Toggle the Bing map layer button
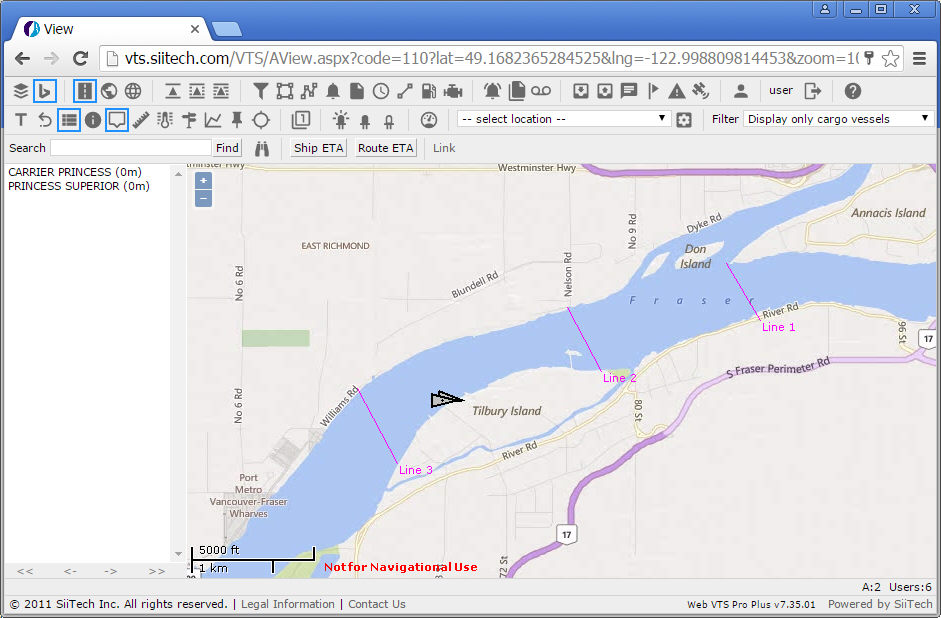 click(x=45, y=91)
